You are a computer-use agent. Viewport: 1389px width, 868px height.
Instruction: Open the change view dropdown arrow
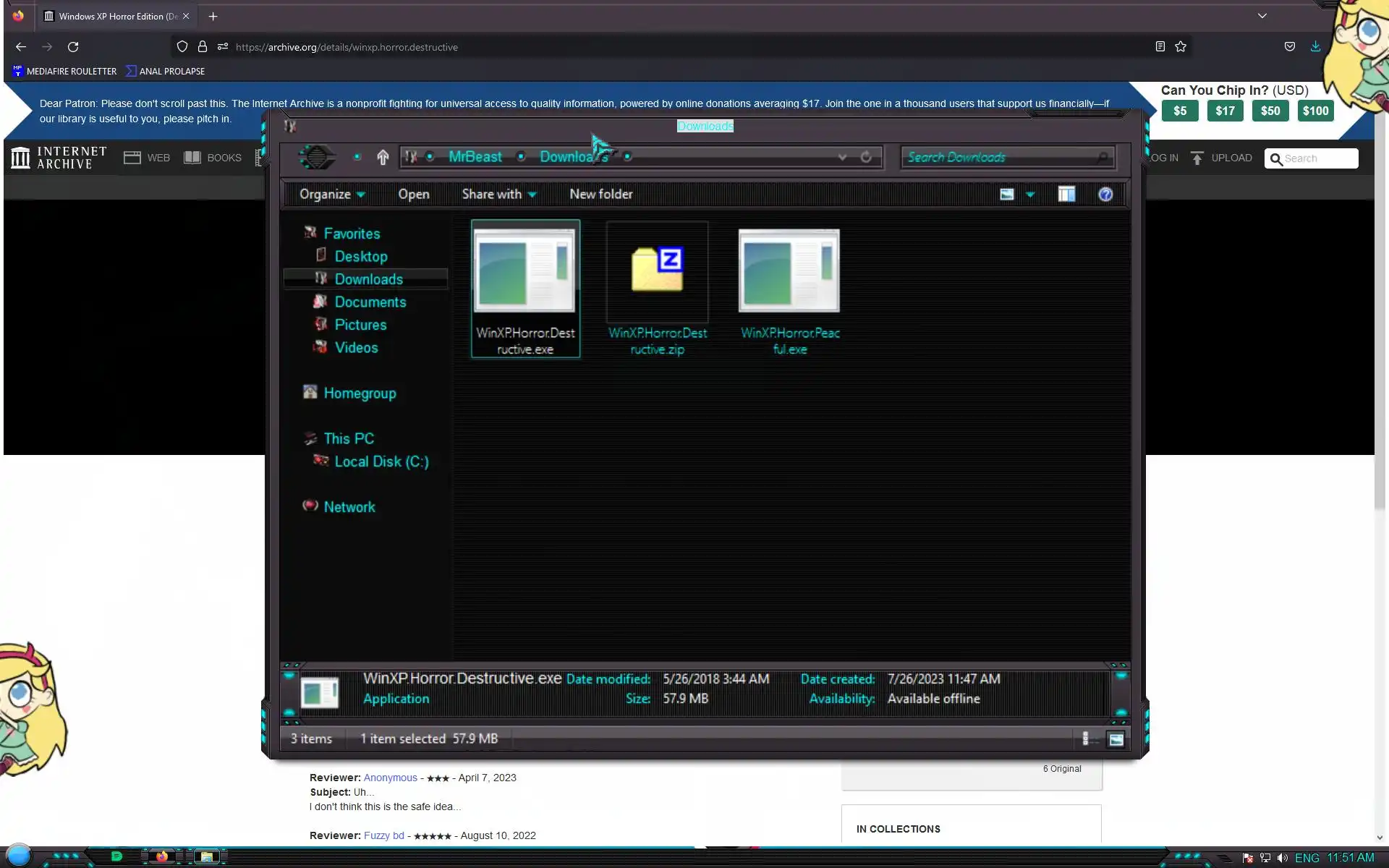point(1030,194)
